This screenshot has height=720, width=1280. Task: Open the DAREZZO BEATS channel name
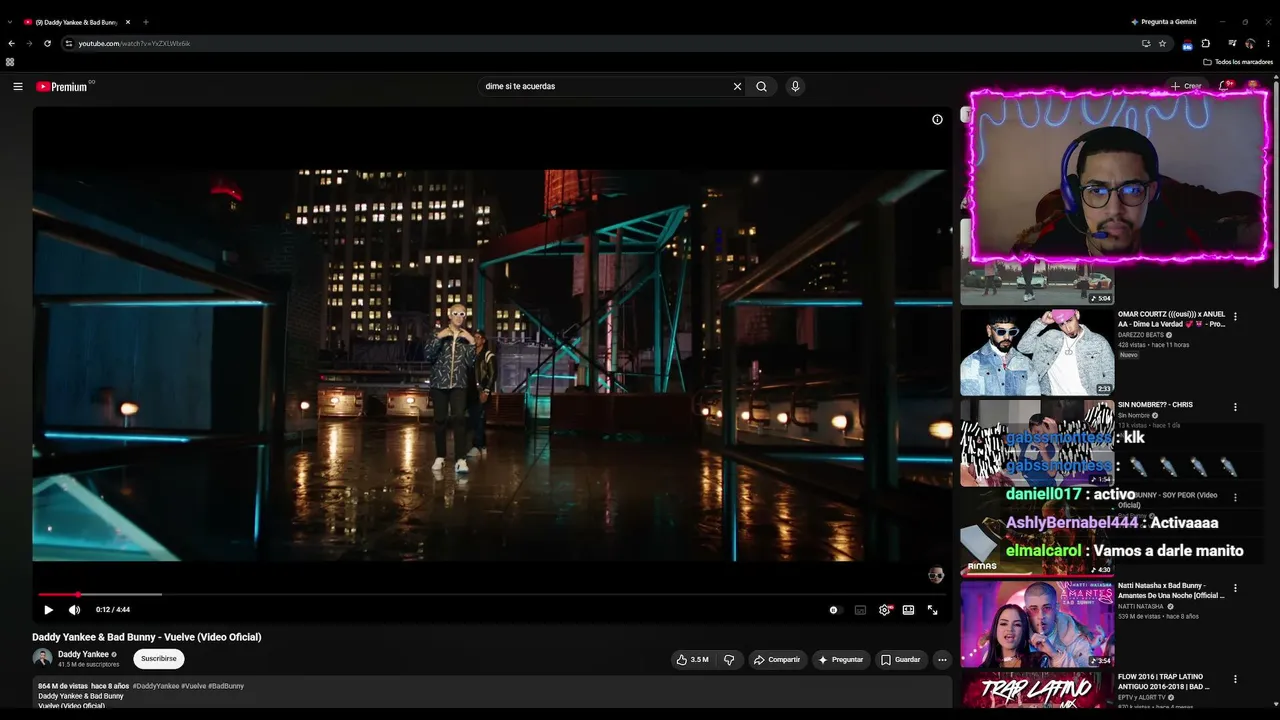coord(1141,335)
